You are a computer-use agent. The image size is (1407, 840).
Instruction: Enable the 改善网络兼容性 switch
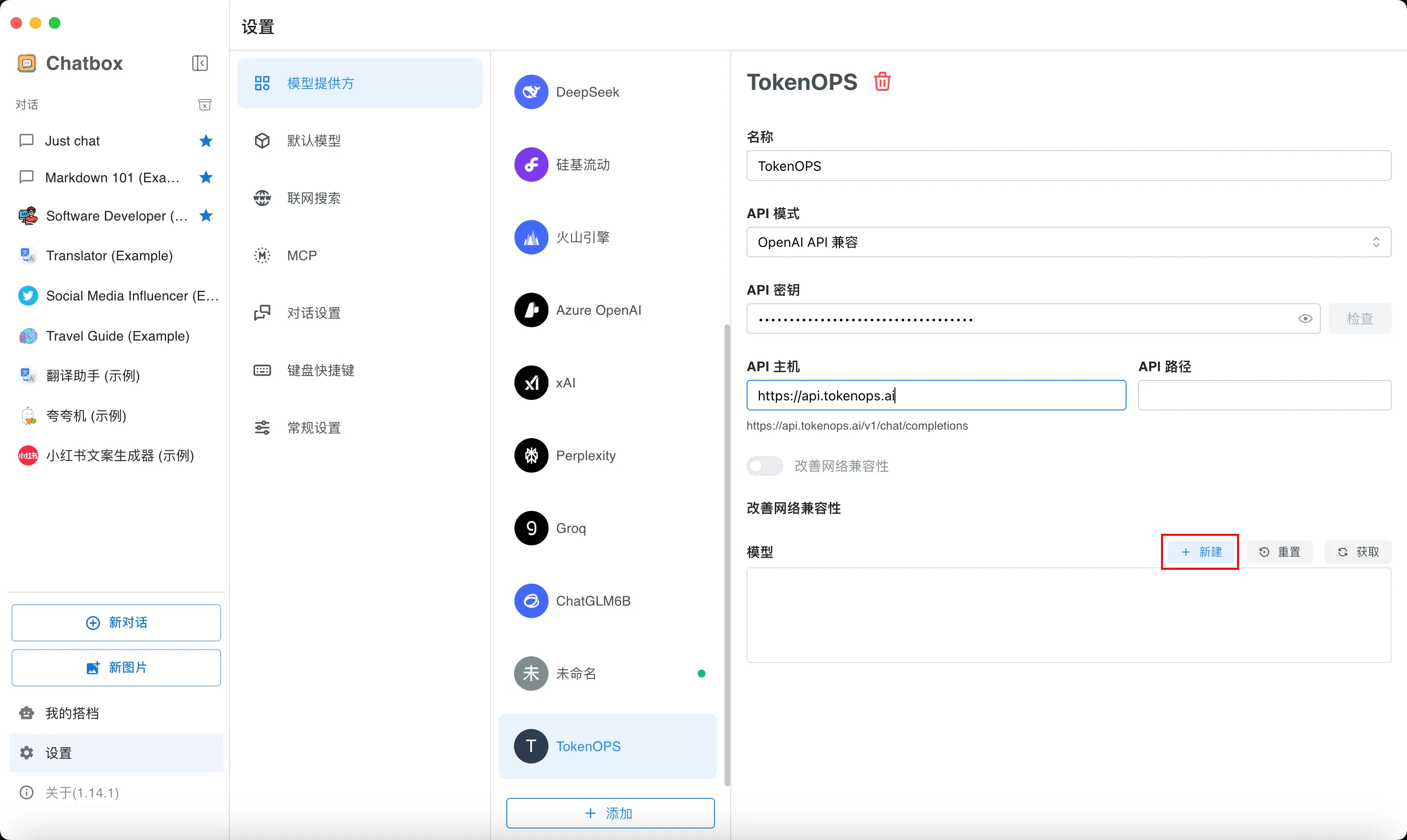(x=764, y=466)
